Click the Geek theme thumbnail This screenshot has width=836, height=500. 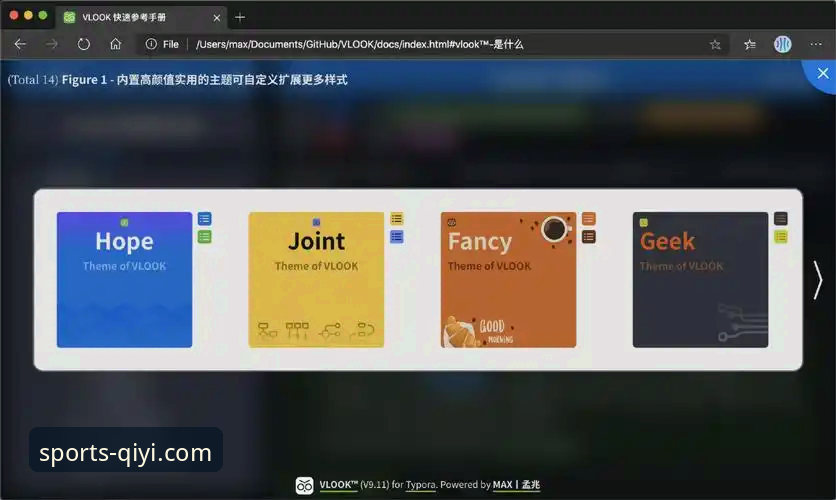click(x=700, y=280)
